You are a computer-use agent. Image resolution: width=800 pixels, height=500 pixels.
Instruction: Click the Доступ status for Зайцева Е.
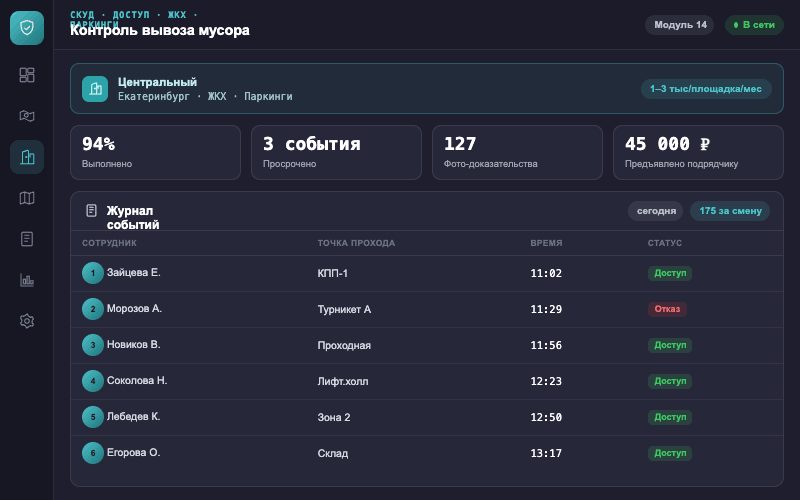click(x=670, y=273)
